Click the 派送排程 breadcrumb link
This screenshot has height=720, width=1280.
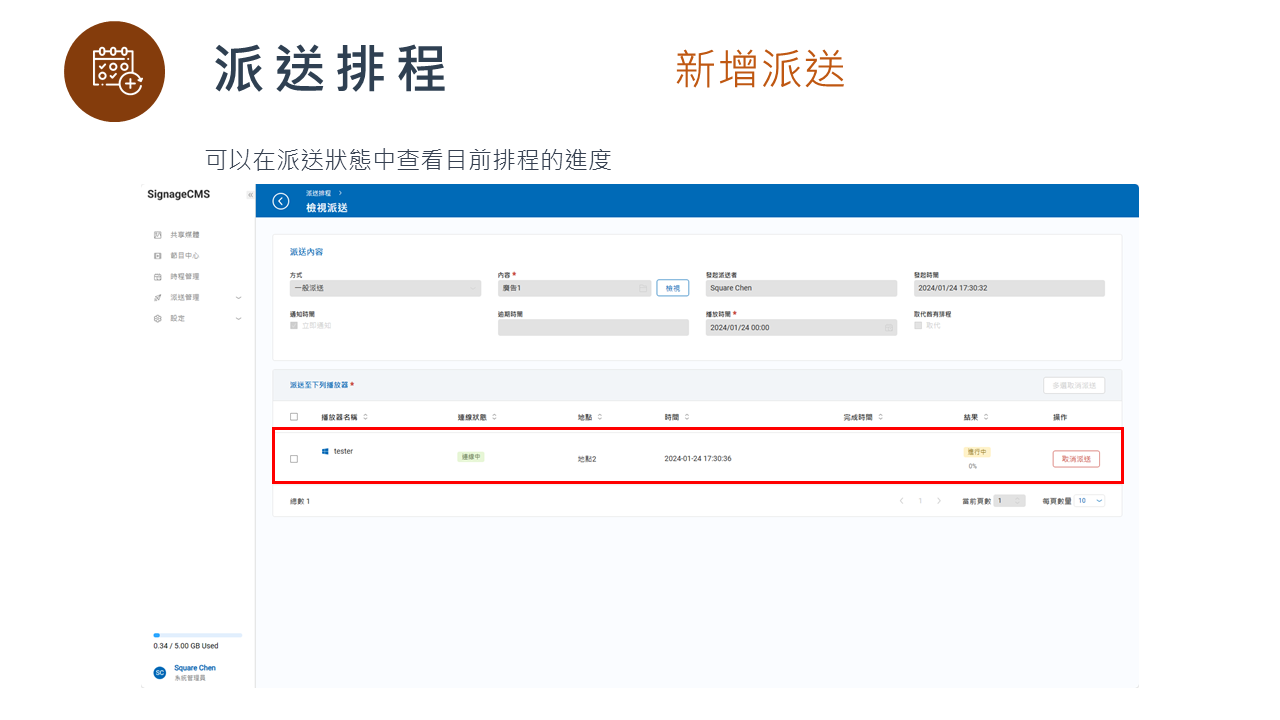pyautogui.click(x=318, y=193)
